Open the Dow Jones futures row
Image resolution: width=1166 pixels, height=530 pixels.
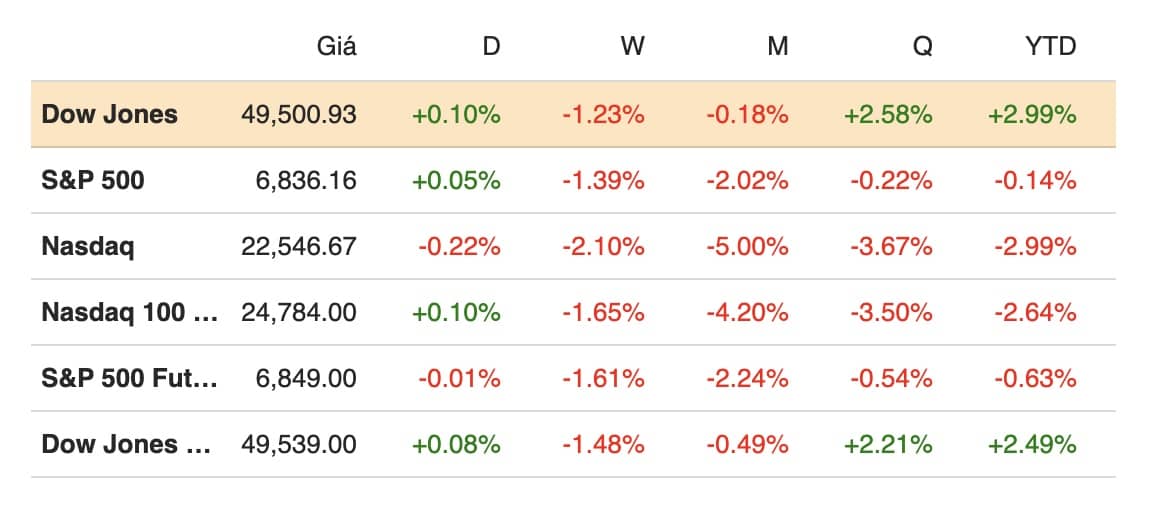tap(125, 444)
